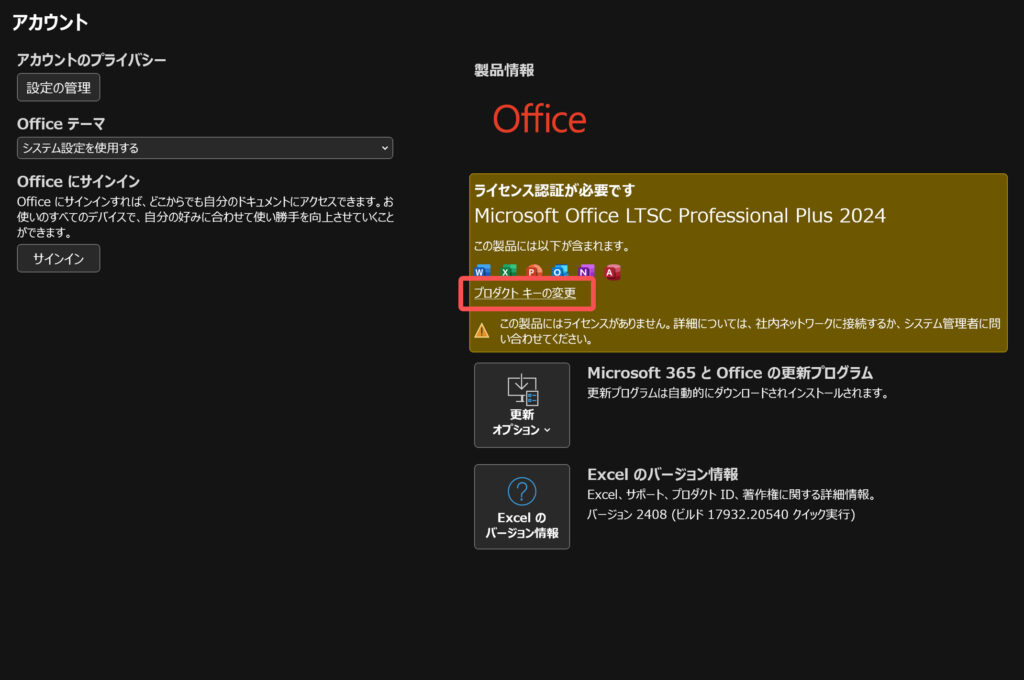The image size is (1024, 680).
Task: Expand the 更新オプション menu button
Action: [x=522, y=405]
